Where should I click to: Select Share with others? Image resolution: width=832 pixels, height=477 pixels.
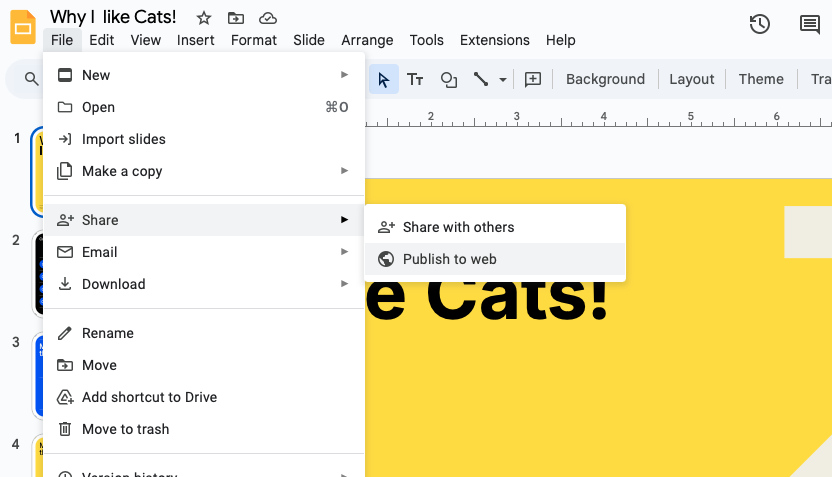click(458, 227)
